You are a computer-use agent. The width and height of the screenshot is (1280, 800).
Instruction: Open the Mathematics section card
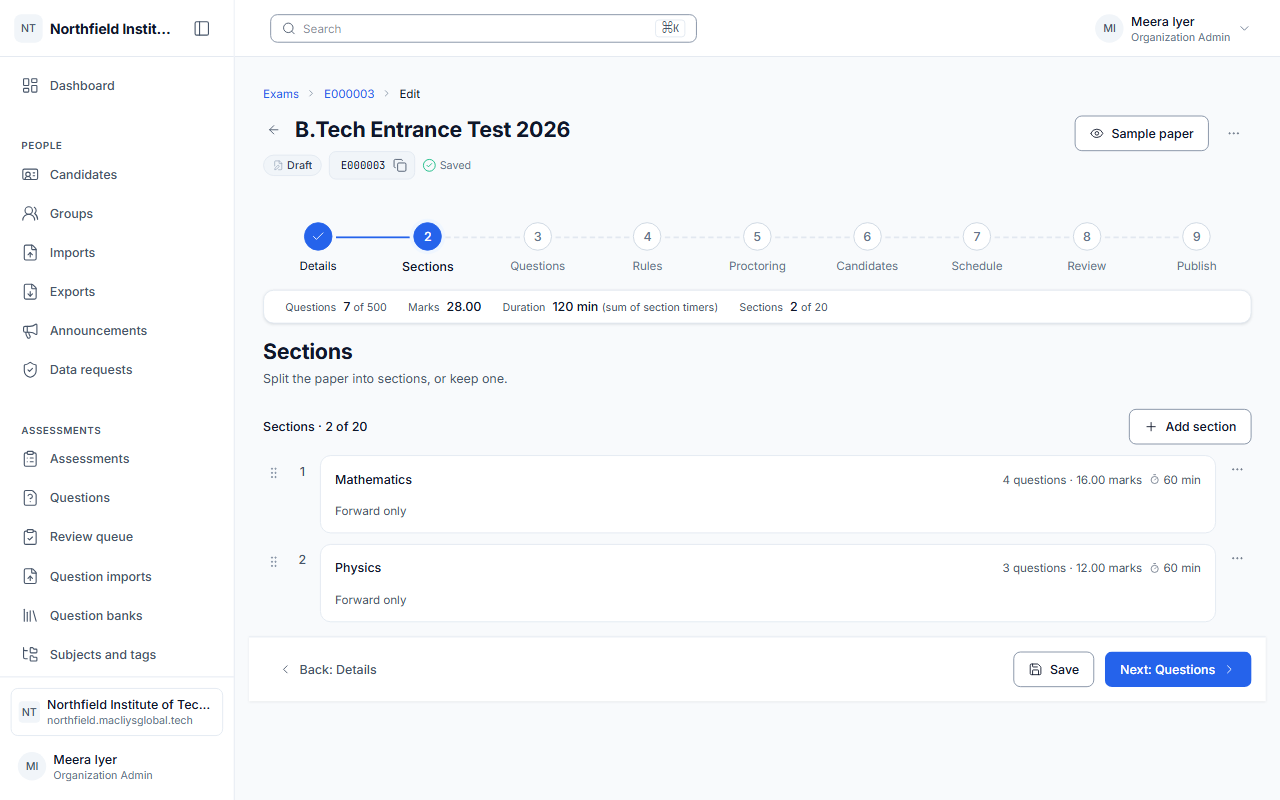(x=768, y=495)
